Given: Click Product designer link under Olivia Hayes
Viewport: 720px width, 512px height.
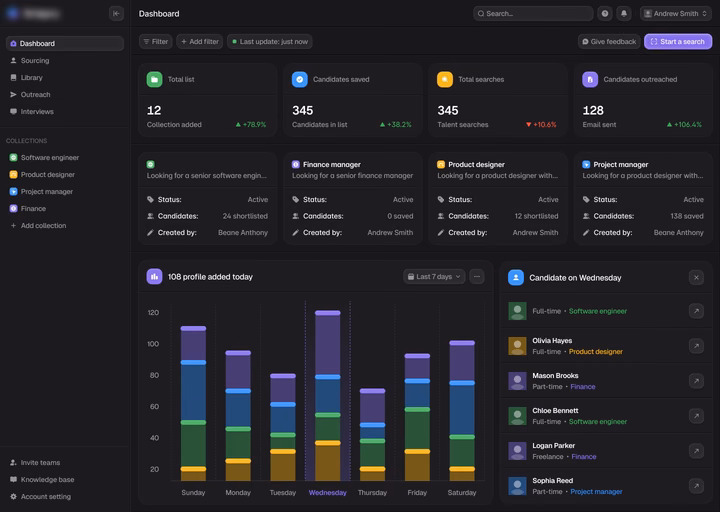Looking at the screenshot, I should pos(596,351).
